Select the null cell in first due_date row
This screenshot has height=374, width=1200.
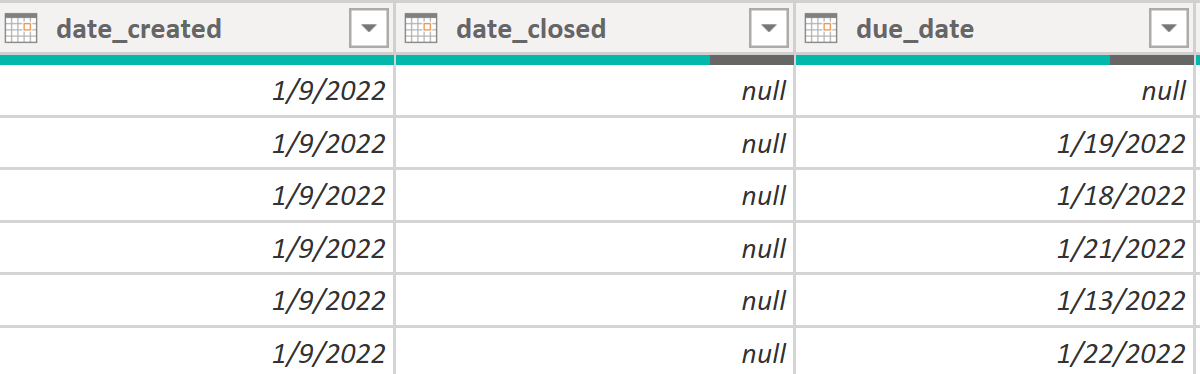click(995, 92)
